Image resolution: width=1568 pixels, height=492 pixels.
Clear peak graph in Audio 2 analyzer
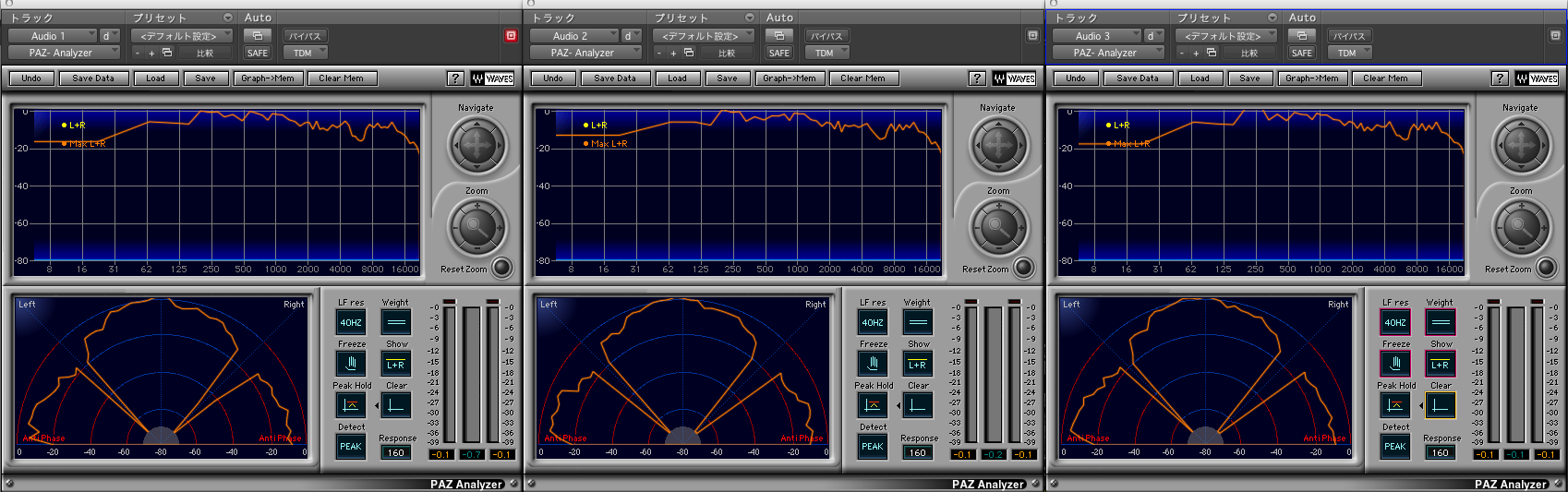click(917, 404)
